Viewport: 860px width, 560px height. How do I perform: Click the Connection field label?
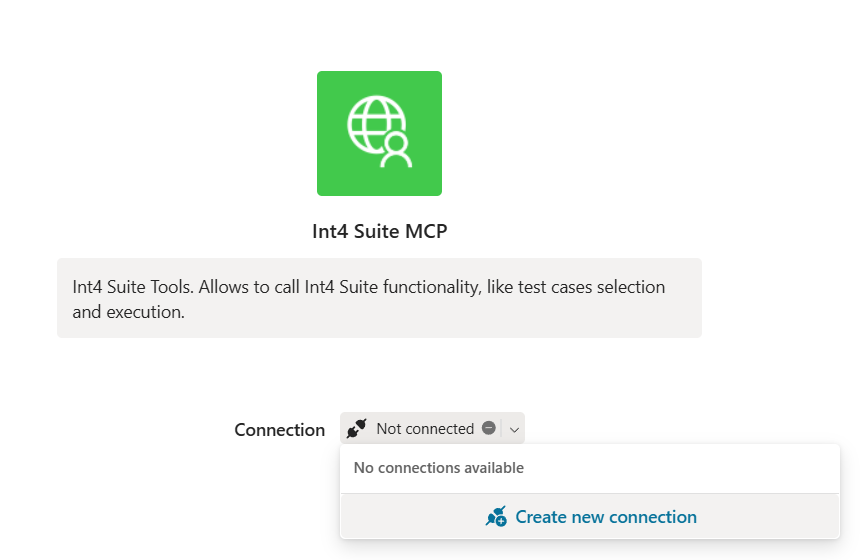tap(280, 430)
